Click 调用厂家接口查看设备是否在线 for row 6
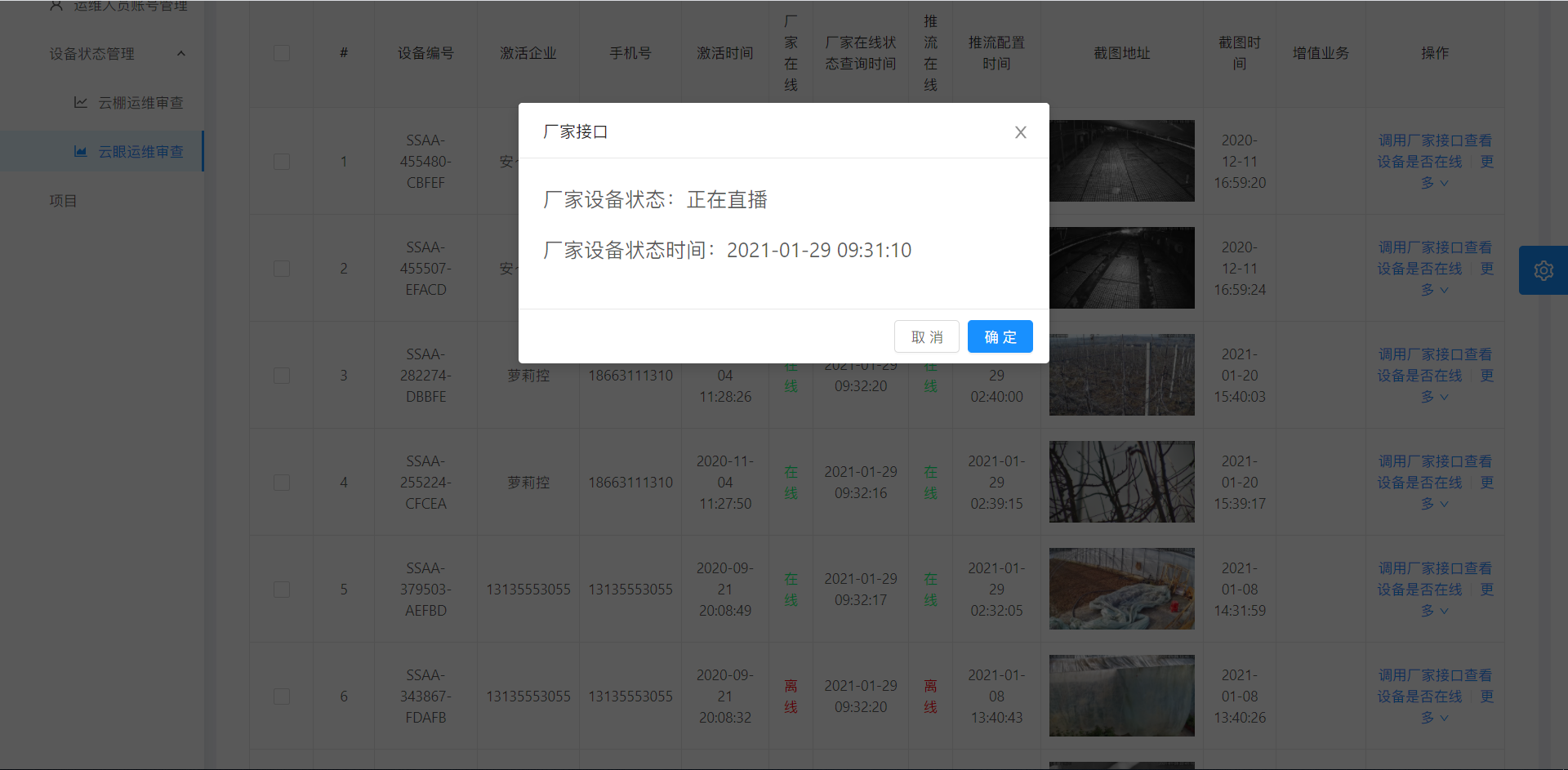Viewport: 1568px width, 770px height. [1435, 686]
